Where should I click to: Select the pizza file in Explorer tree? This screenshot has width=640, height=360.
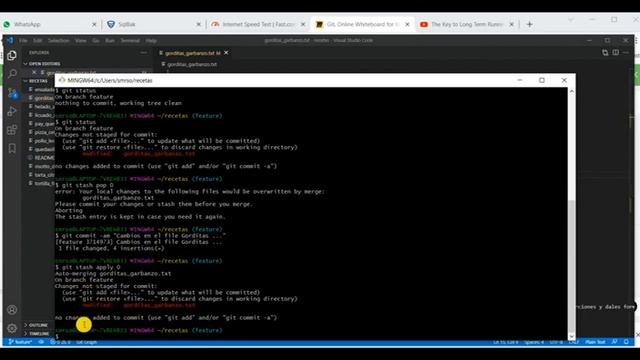pyautogui.click(x=41, y=132)
